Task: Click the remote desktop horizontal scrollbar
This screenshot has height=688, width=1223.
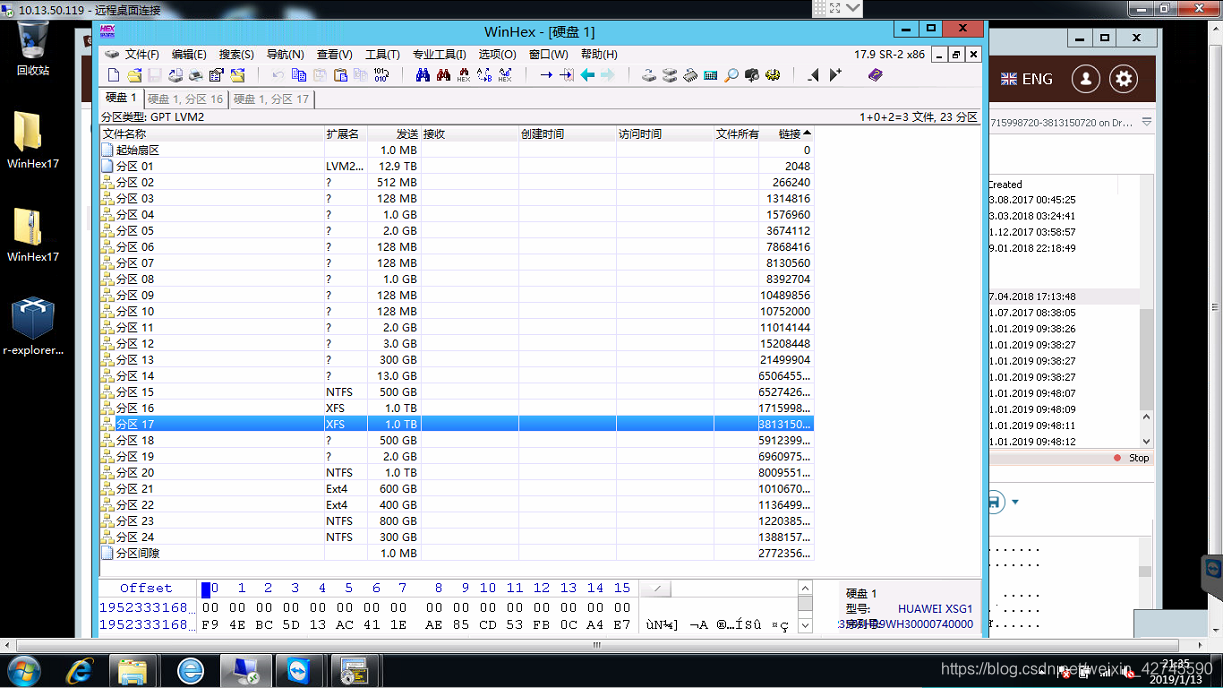Action: click(598, 645)
